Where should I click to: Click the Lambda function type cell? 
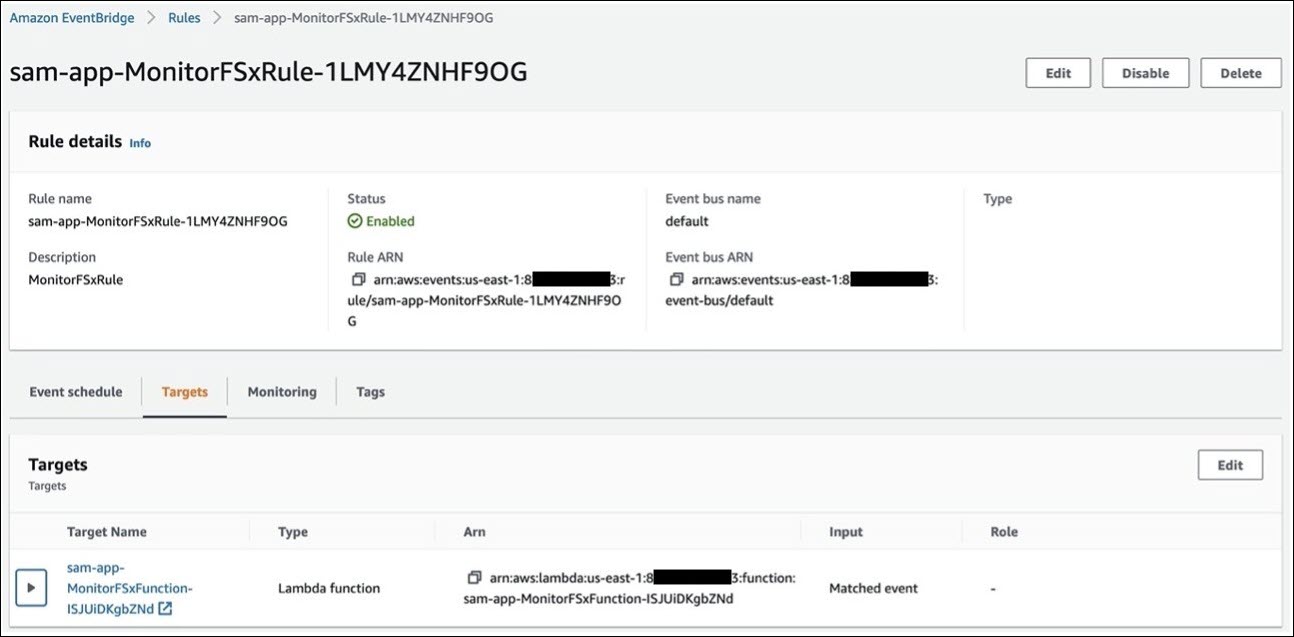click(329, 588)
